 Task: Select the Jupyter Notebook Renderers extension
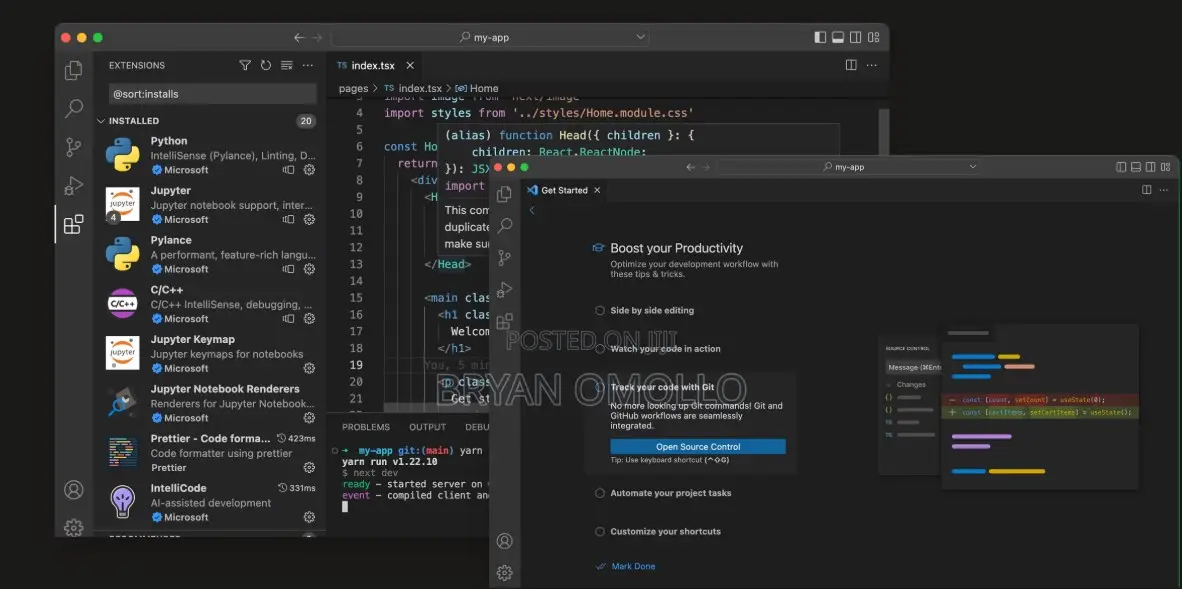click(210, 403)
